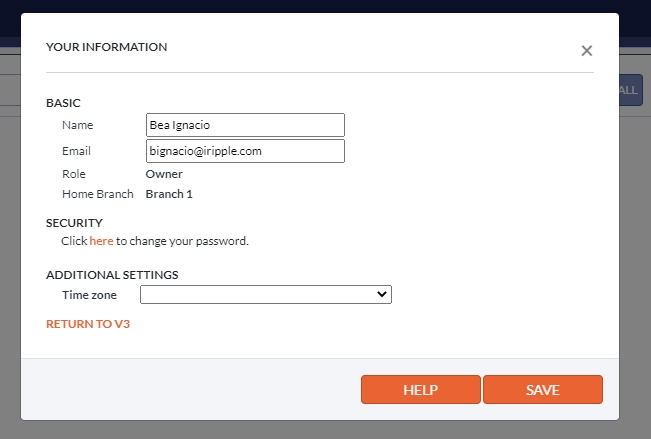651x439 pixels.
Task: Click the Time zone label
Action: (89, 295)
